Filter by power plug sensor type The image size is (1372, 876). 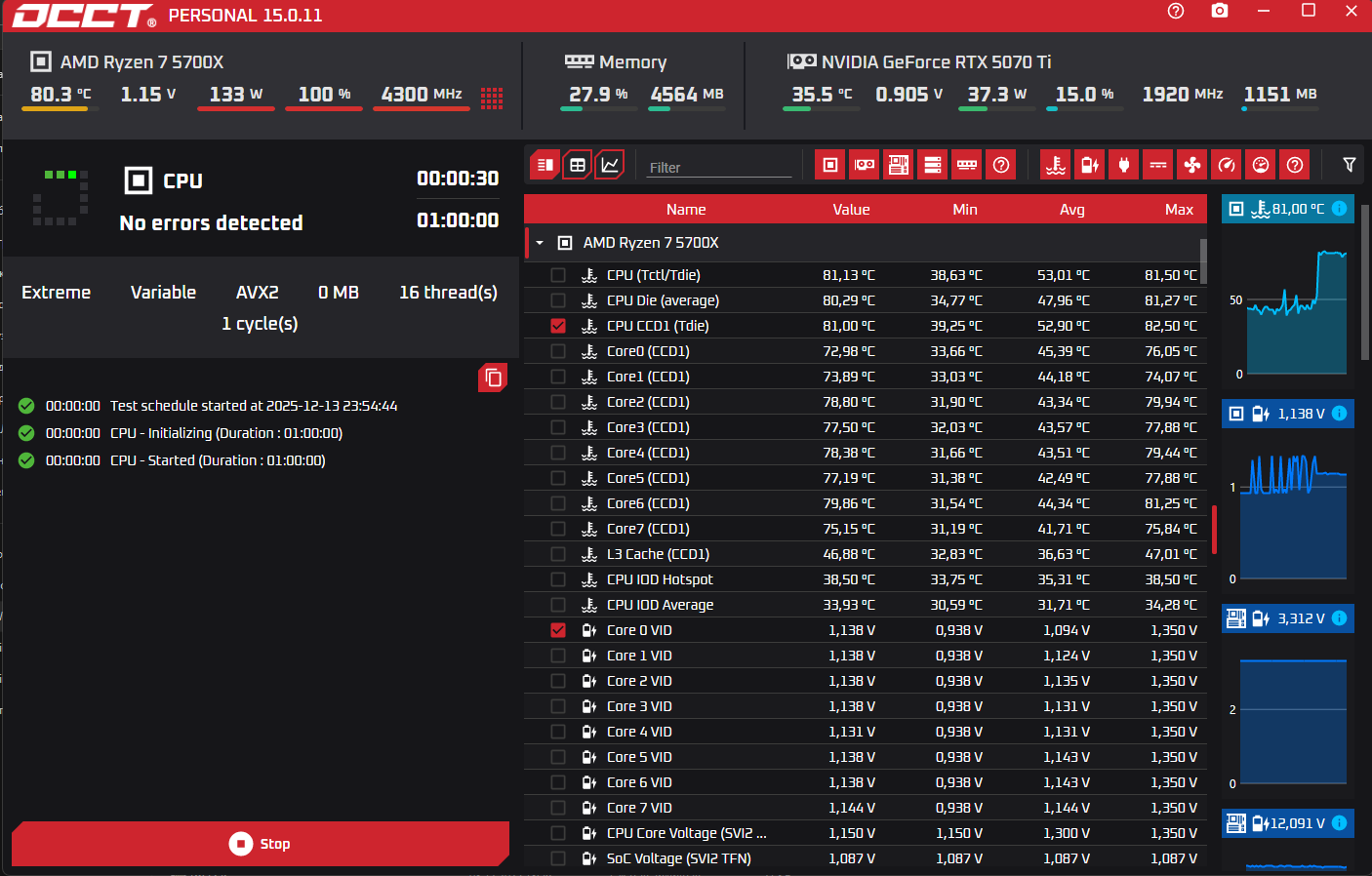[x=1124, y=165]
